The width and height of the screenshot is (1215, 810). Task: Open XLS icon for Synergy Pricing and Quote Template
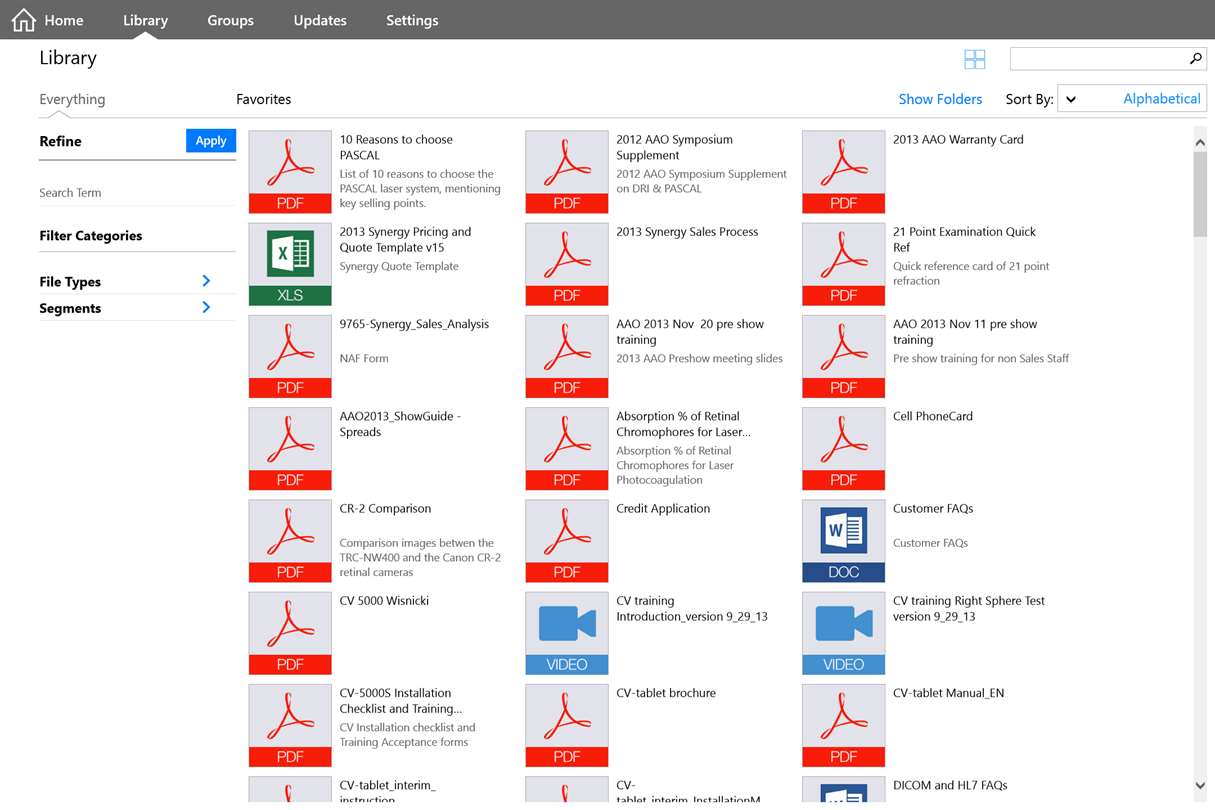tap(290, 264)
